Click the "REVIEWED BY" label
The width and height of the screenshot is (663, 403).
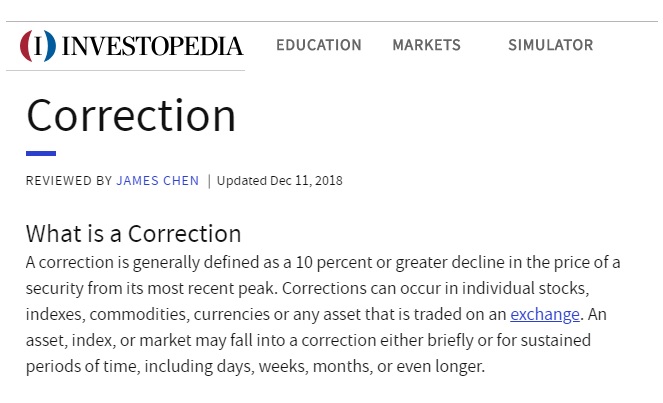click(69, 181)
